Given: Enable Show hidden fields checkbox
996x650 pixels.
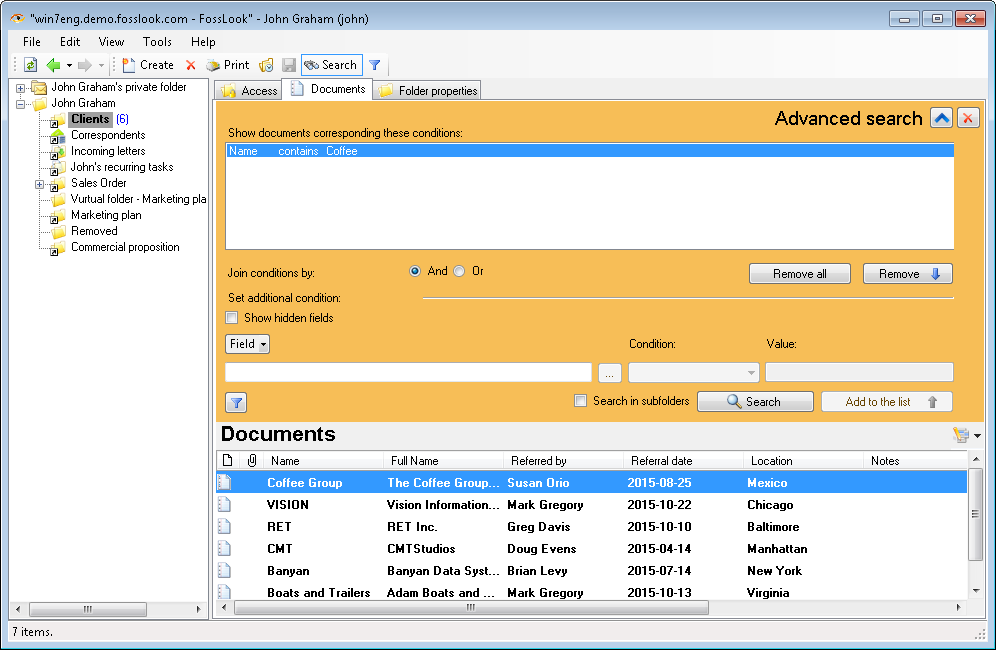Looking at the screenshot, I should pos(232,318).
